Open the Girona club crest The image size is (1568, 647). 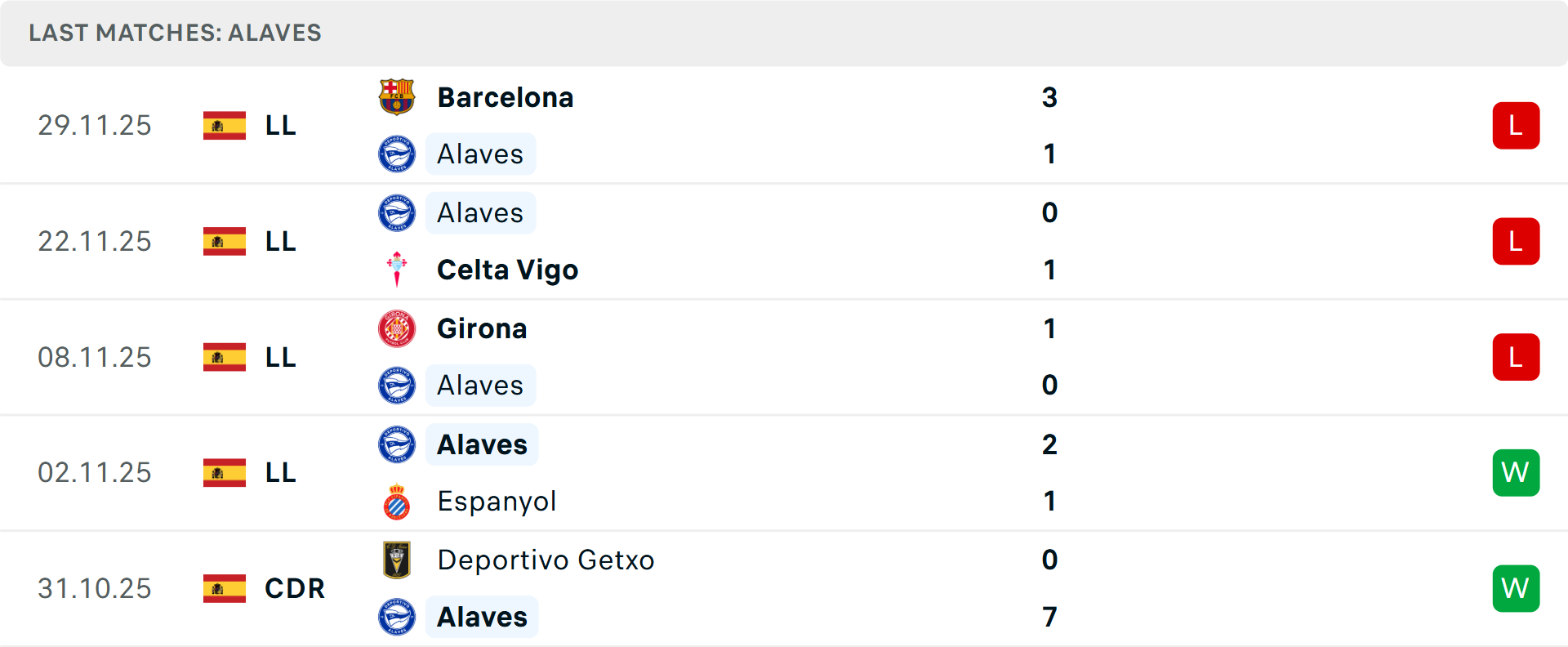click(x=398, y=328)
